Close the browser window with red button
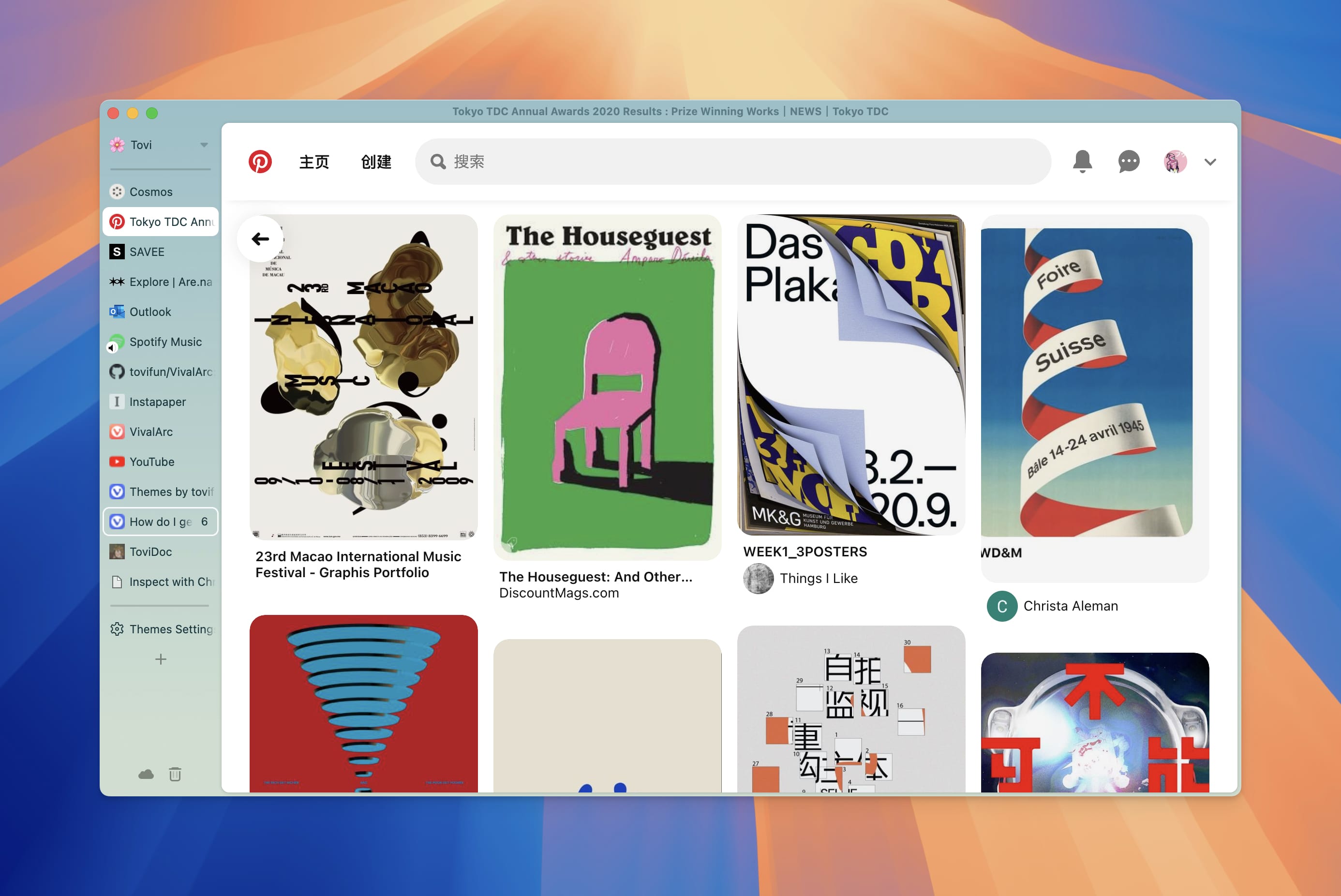The height and width of the screenshot is (896, 1341). pos(113,113)
